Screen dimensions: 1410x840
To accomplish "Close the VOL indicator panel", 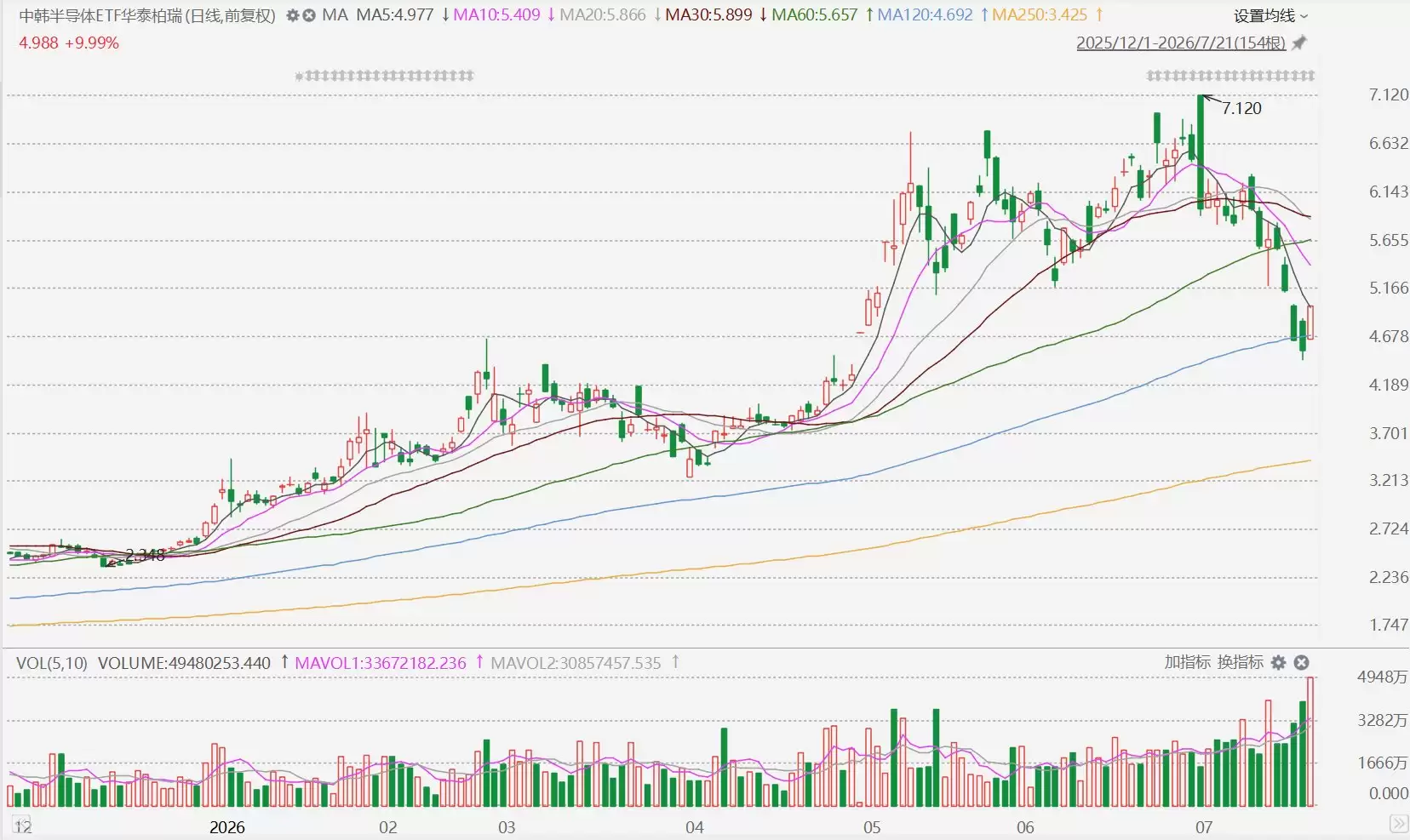I will pos(1301,662).
